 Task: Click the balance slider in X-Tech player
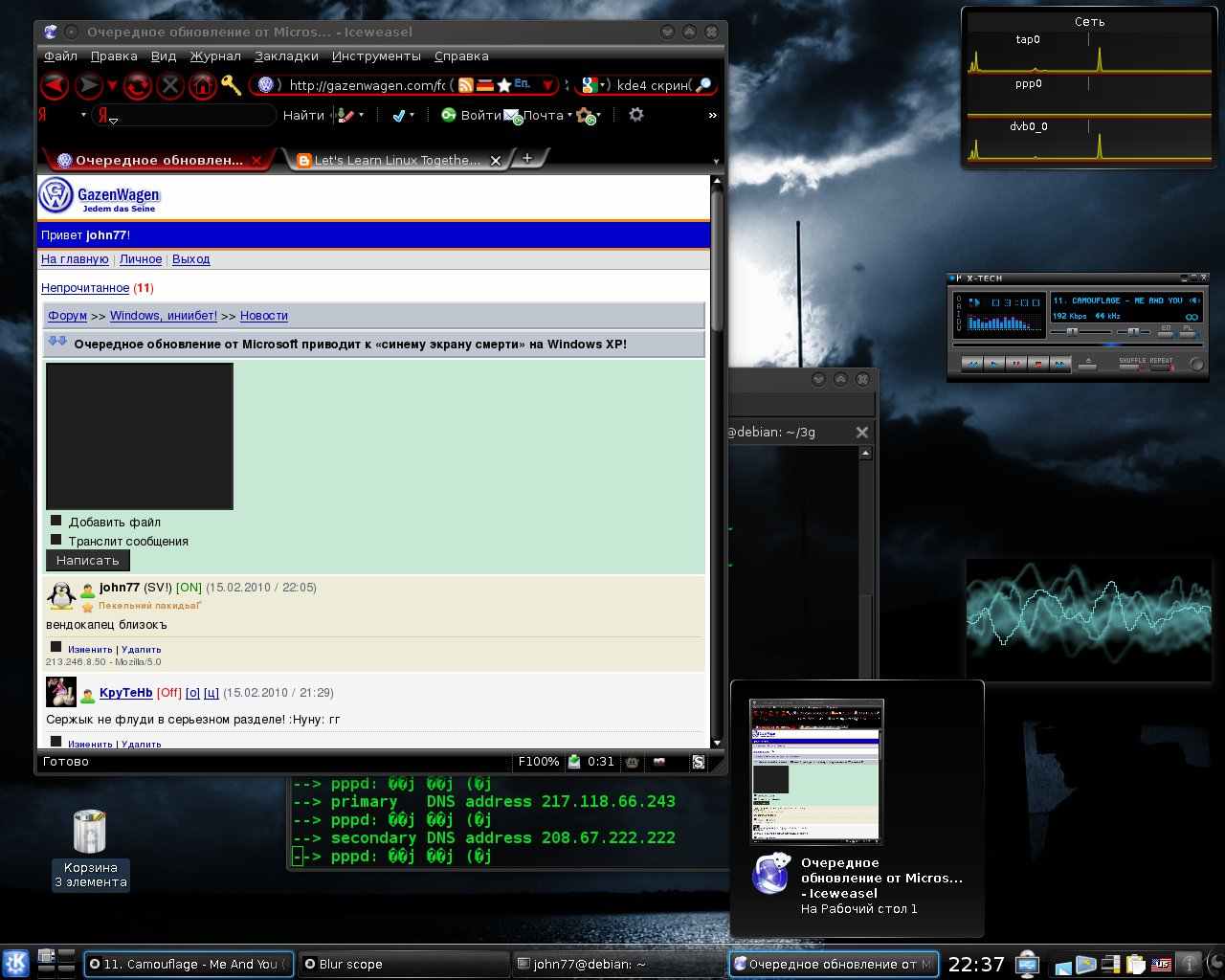pyautogui.click(x=1133, y=331)
